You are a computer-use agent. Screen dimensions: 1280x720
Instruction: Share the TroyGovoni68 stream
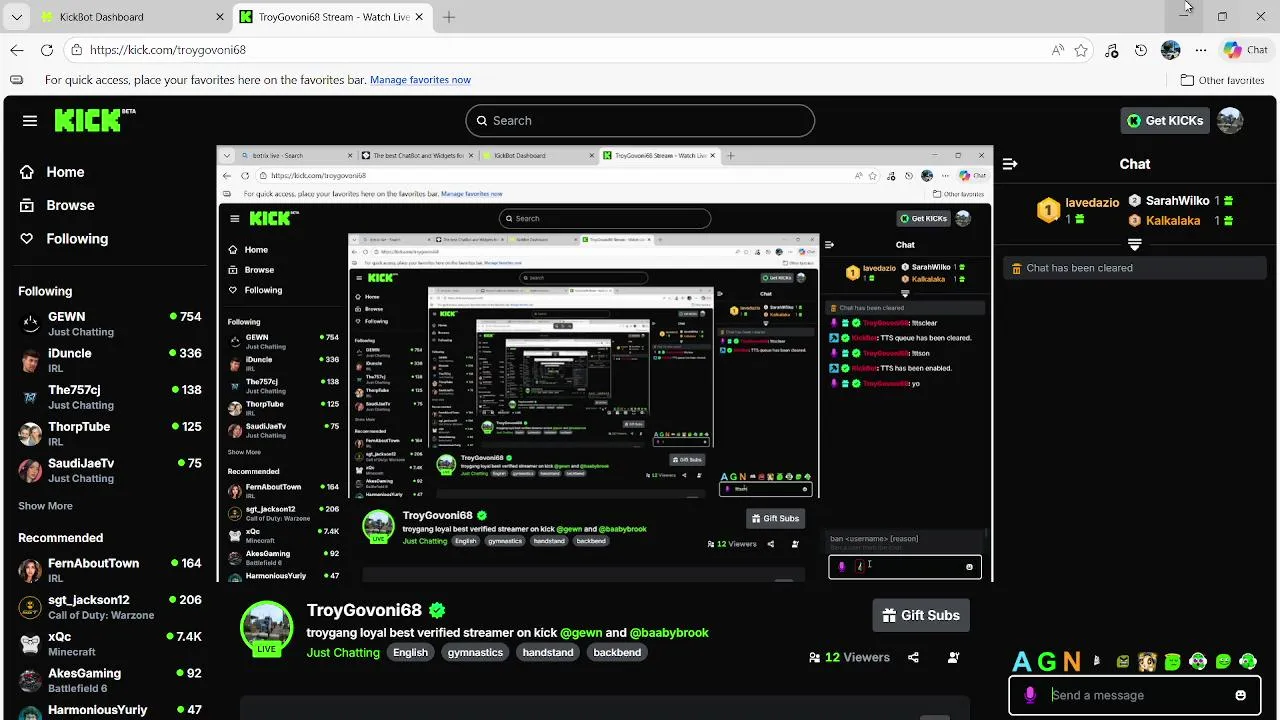point(913,657)
